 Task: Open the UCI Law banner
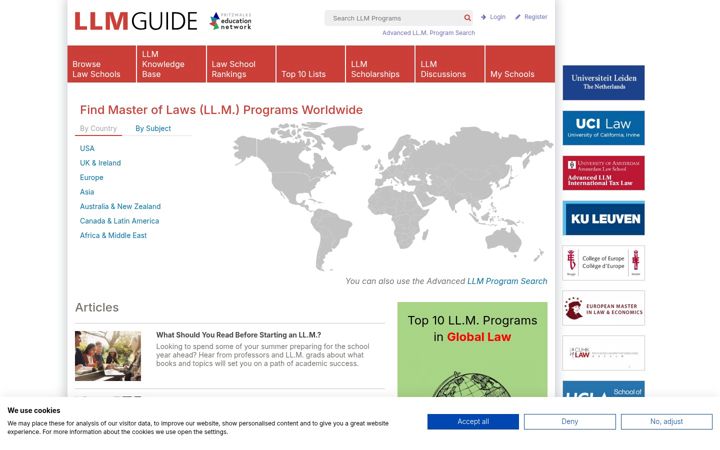(603, 128)
